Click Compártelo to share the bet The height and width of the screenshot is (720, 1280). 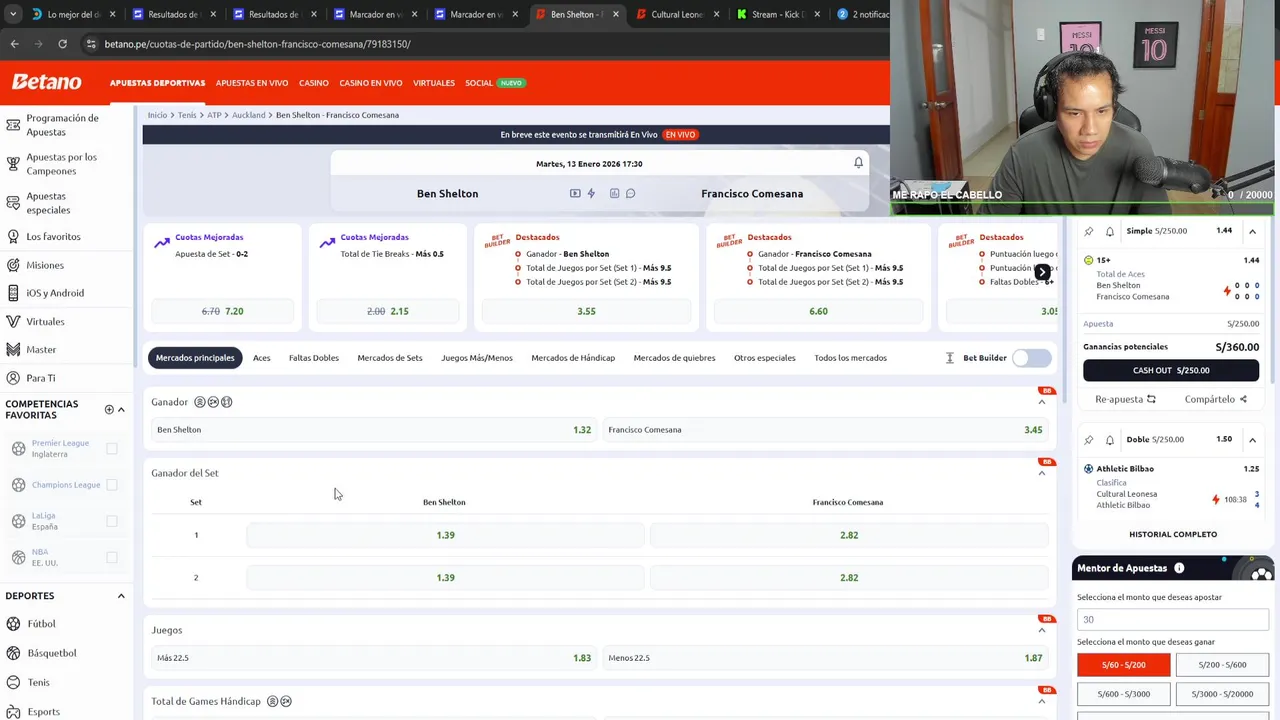pos(1216,399)
